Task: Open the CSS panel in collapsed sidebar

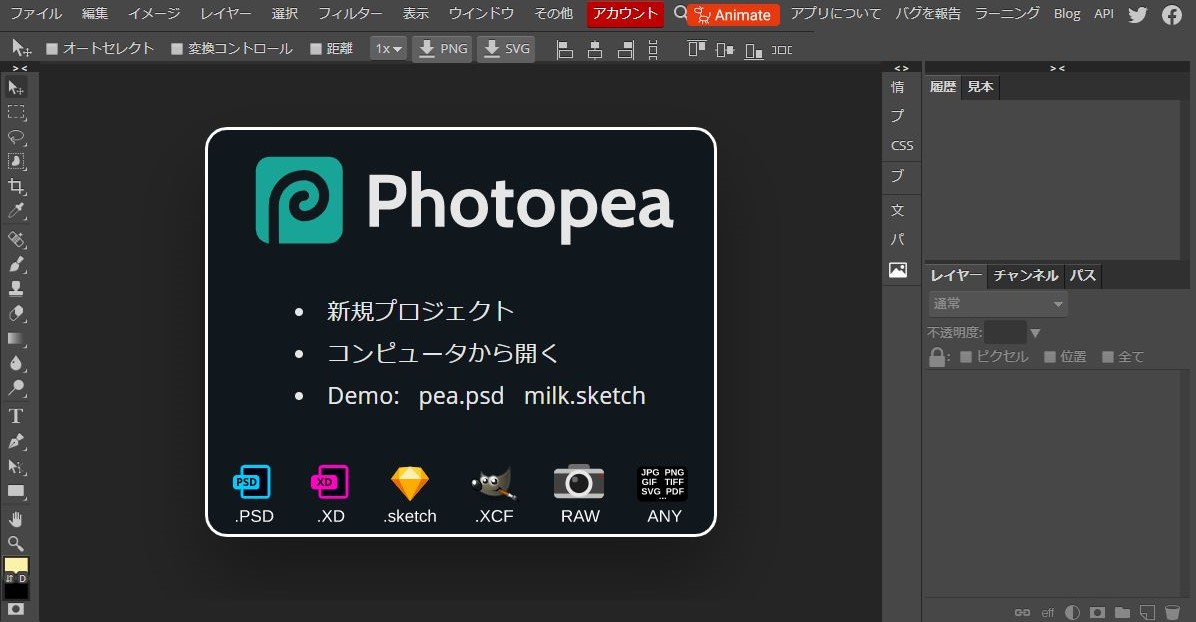Action: point(902,146)
